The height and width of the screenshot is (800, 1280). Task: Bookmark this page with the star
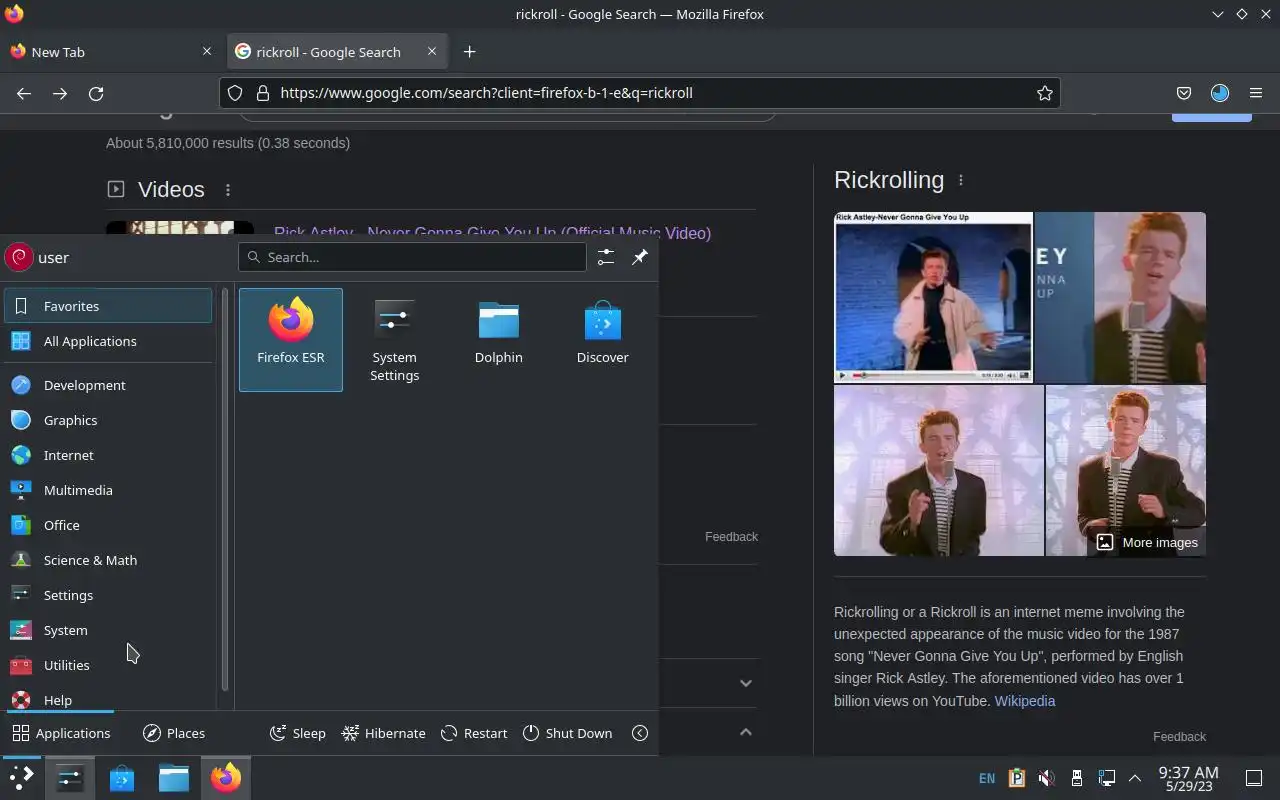pyautogui.click(x=1045, y=93)
